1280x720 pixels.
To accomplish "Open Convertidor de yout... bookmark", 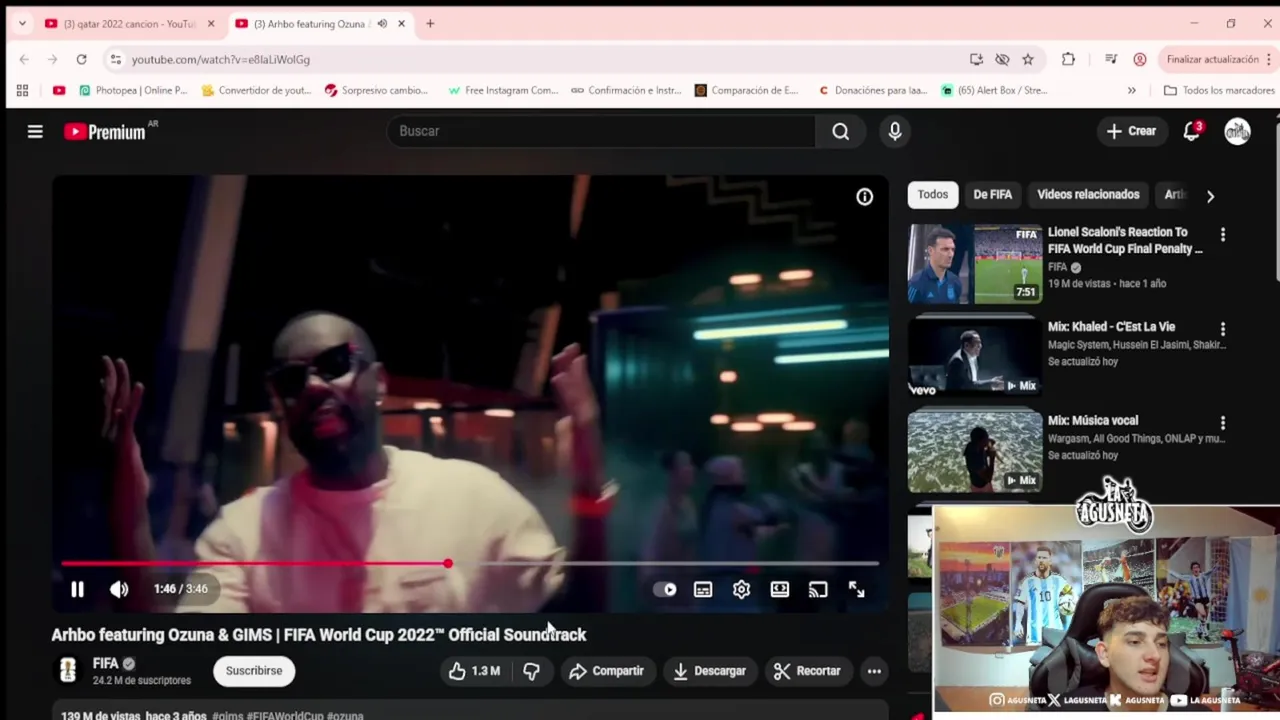I will 257,90.
